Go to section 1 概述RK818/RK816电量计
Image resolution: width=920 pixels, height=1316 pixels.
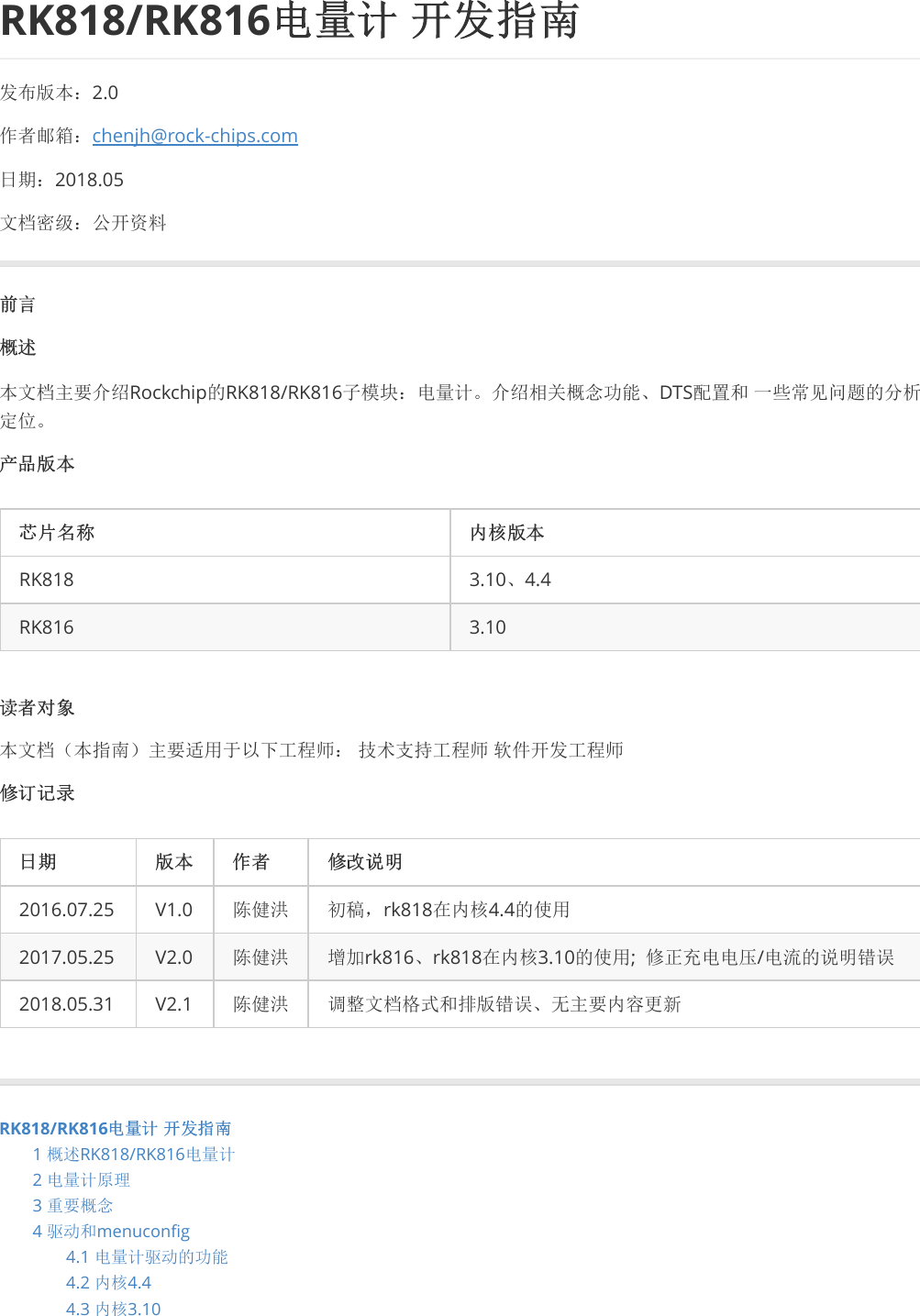click(x=134, y=1154)
